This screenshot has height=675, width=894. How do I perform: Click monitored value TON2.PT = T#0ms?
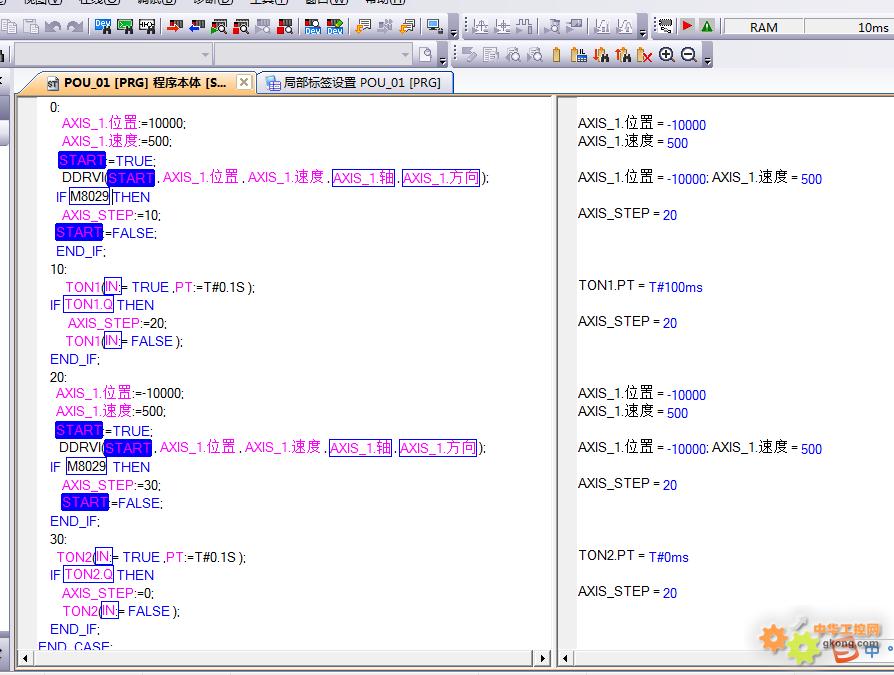[x=633, y=556]
